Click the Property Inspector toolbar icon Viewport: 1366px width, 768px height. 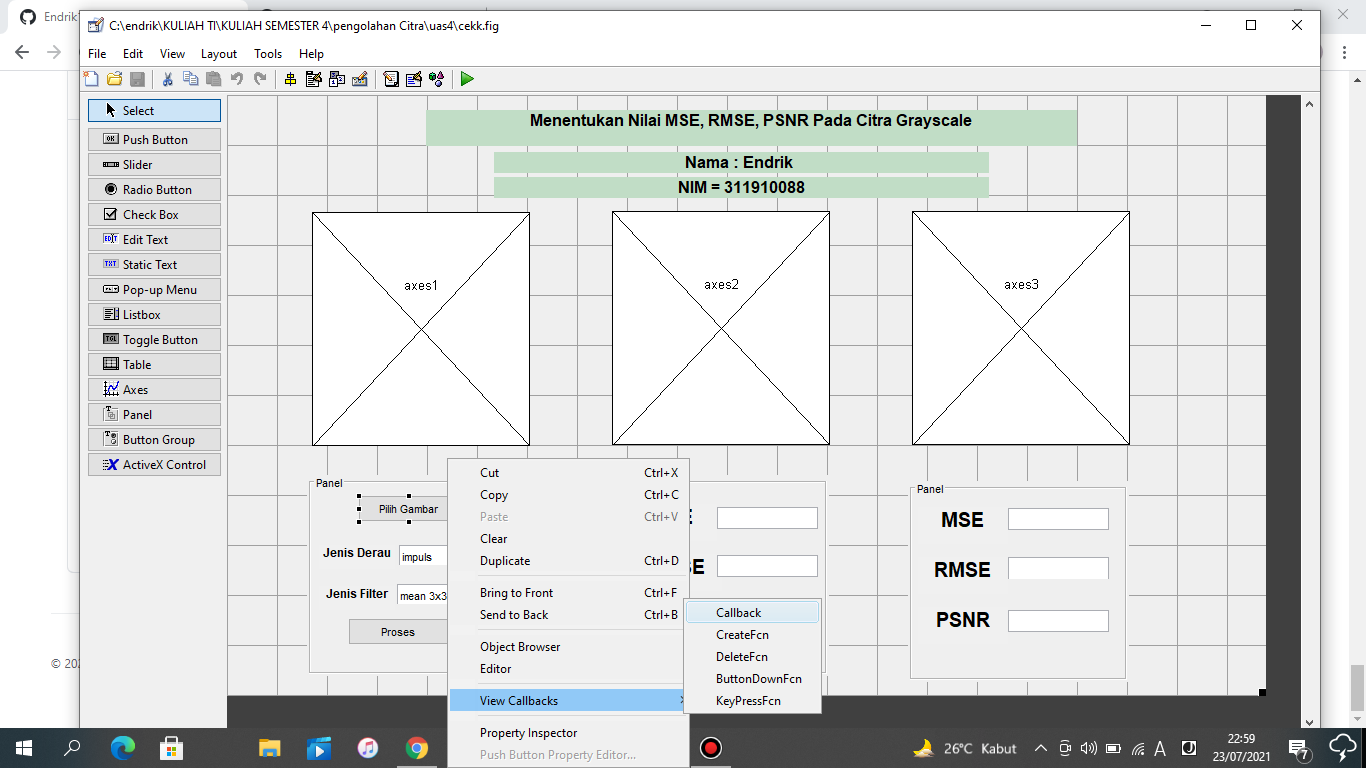(413, 79)
